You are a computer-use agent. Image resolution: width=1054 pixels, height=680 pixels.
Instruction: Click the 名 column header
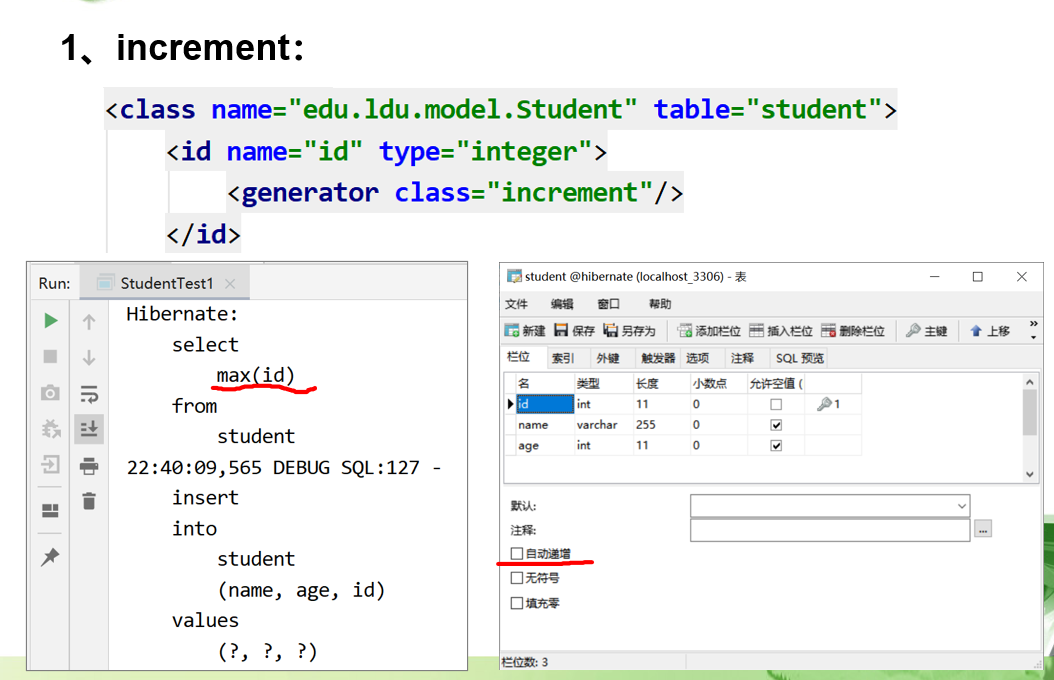point(544,383)
